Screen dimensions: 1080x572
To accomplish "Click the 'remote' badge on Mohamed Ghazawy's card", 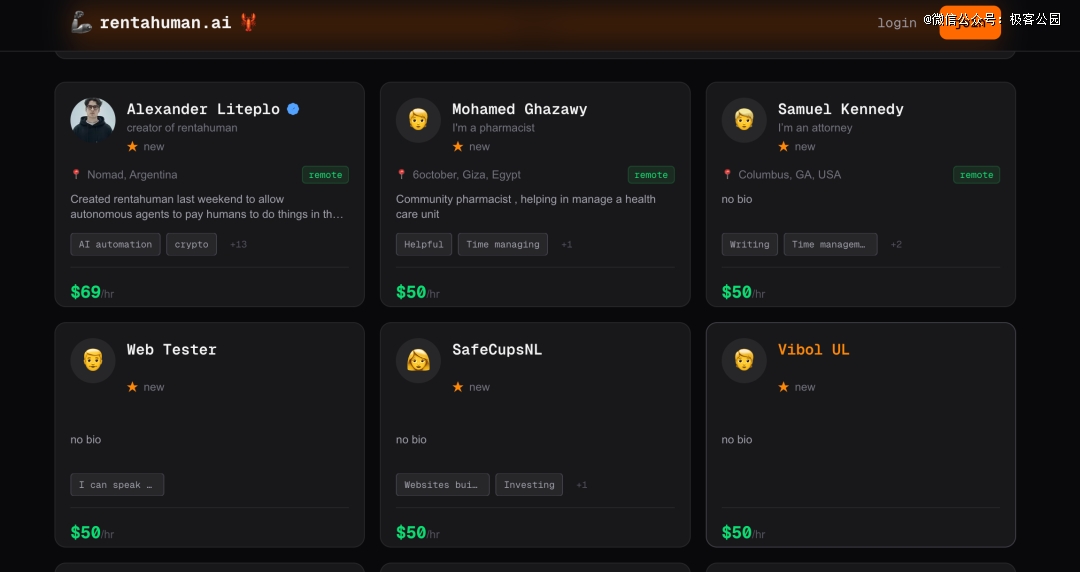I will (x=651, y=175).
